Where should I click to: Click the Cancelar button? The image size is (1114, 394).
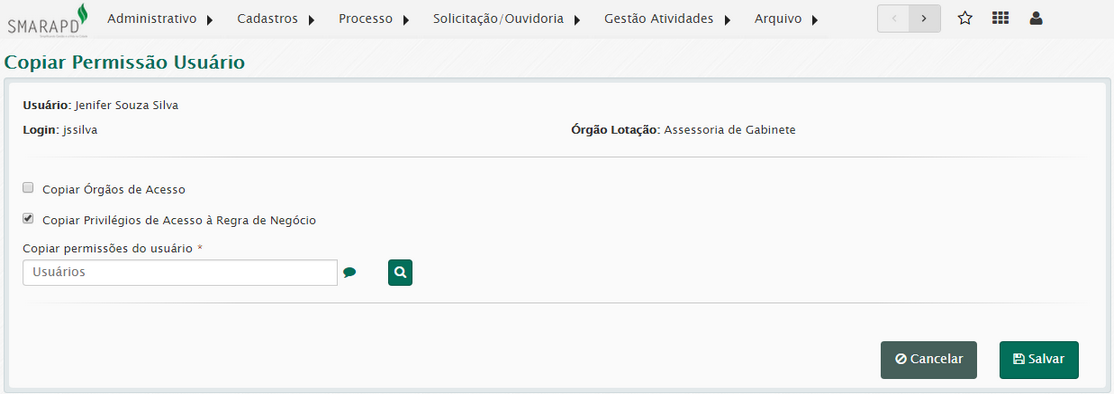pos(929,359)
